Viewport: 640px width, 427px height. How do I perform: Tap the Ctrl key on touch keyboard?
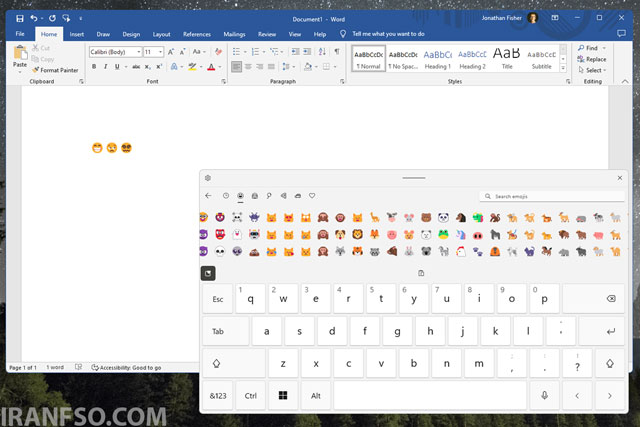pyautogui.click(x=250, y=396)
